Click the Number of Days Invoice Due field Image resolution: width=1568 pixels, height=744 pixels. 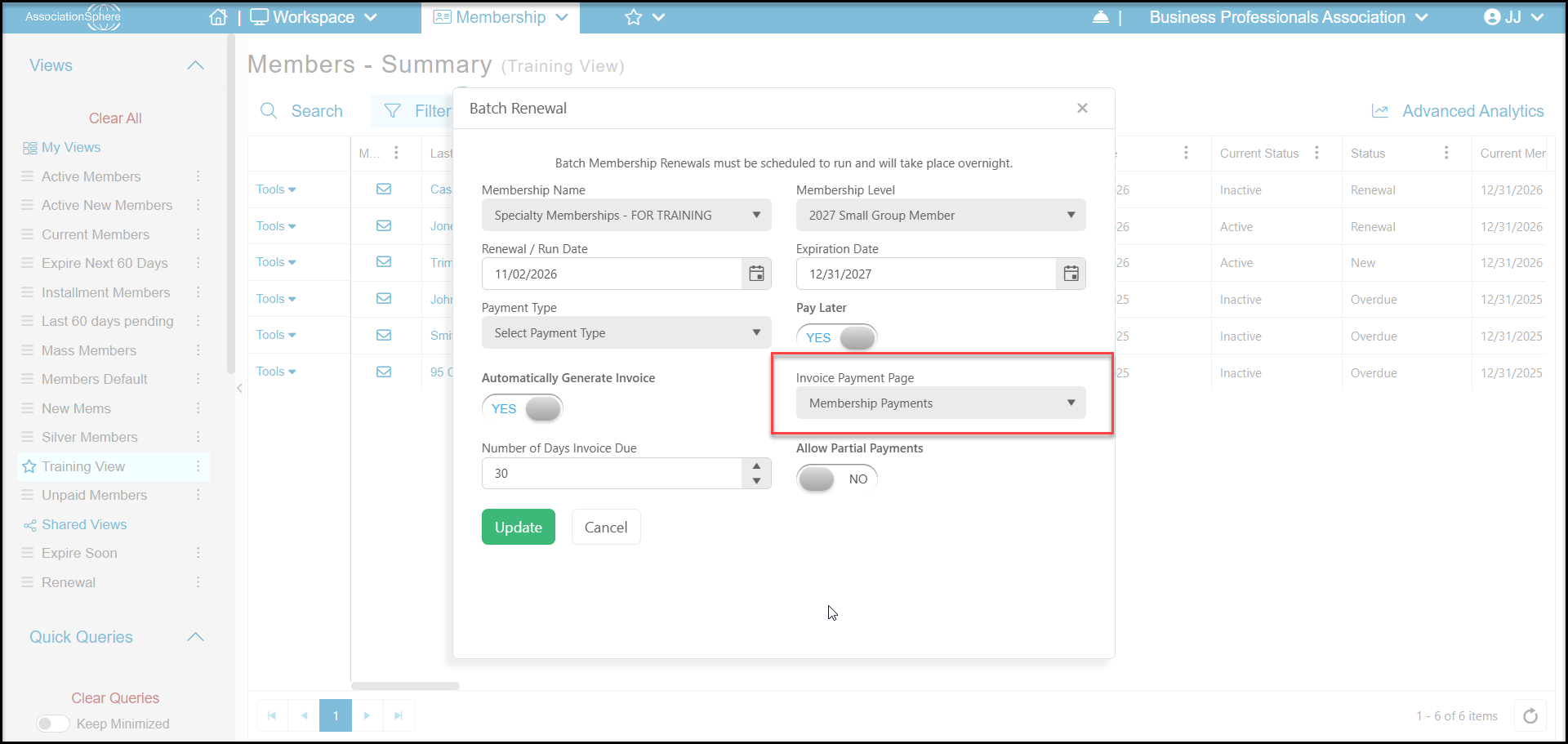pos(612,473)
